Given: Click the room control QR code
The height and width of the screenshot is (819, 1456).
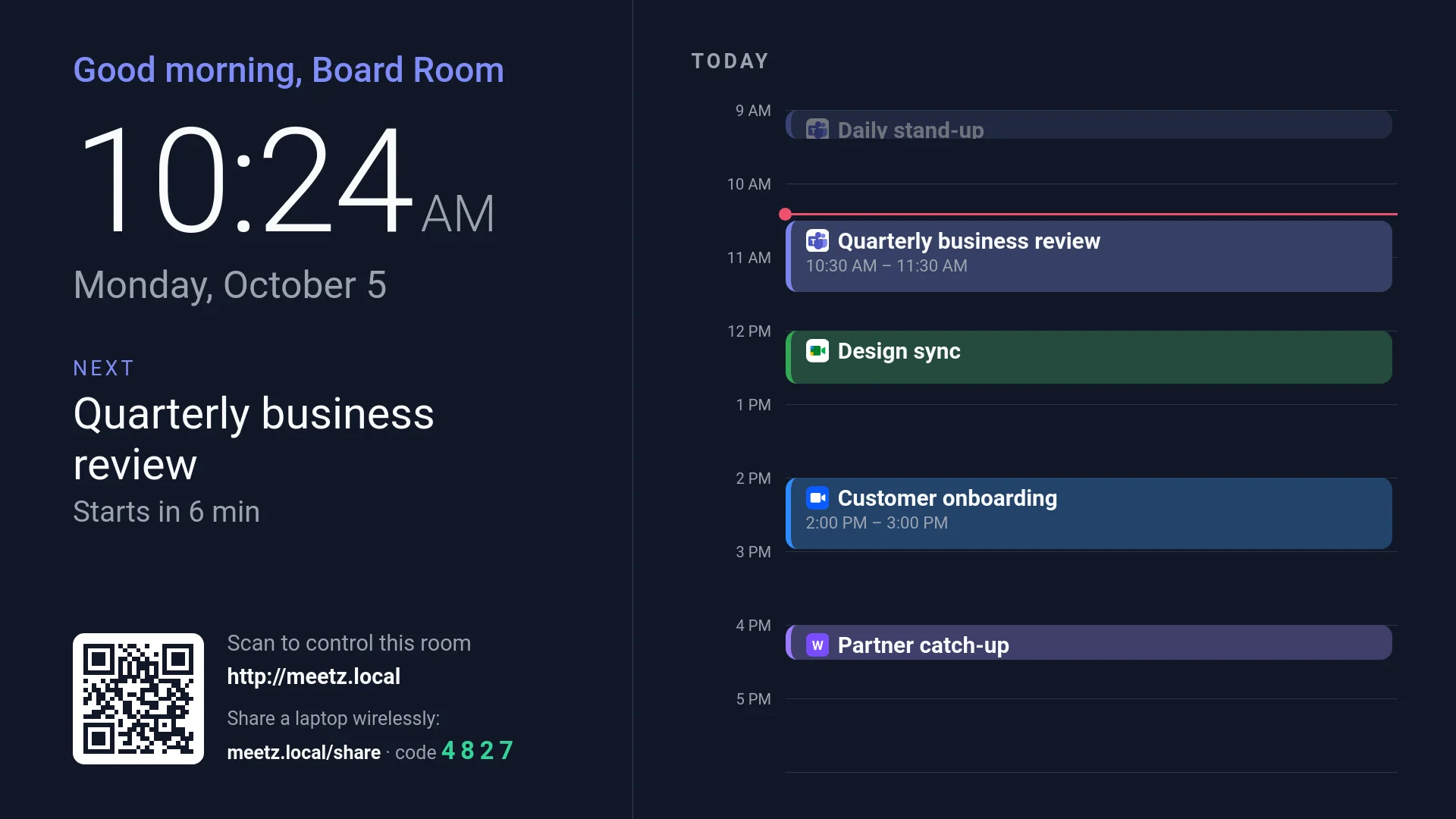Looking at the screenshot, I should point(138,698).
